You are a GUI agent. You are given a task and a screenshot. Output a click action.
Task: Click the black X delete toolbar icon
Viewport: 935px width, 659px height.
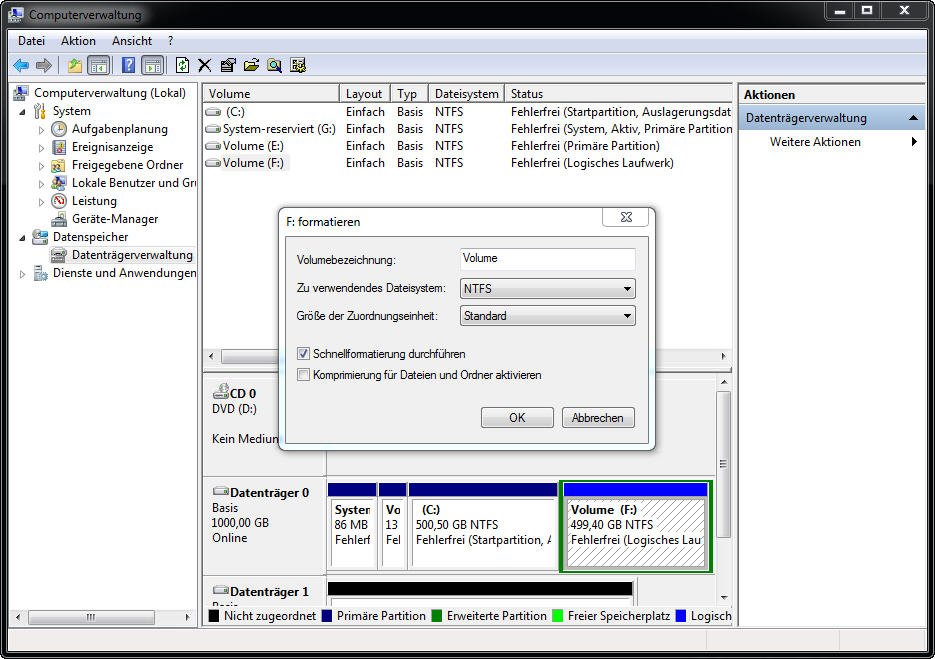tap(205, 65)
